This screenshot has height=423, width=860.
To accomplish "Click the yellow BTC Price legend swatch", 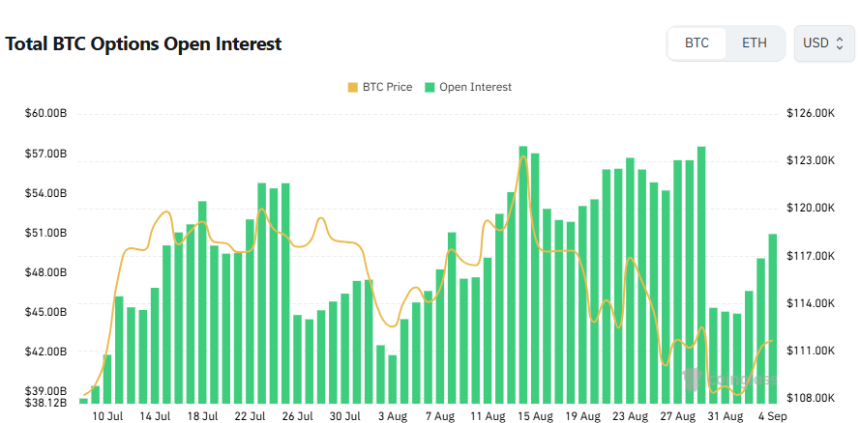I will pyautogui.click(x=352, y=87).
